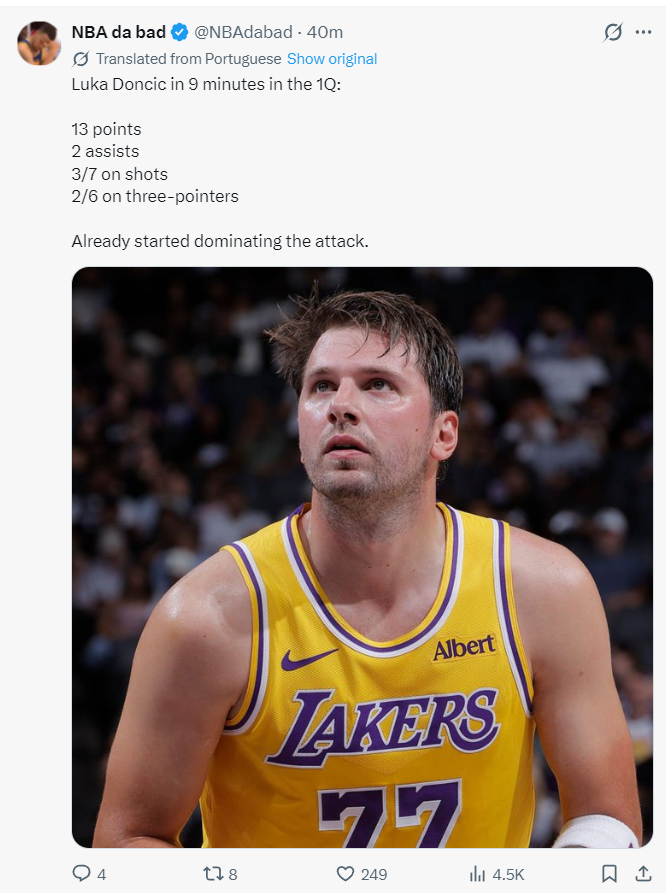Click the Grok icon at top right
The width and height of the screenshot is (666, 893).
click(x=613, y=32)
